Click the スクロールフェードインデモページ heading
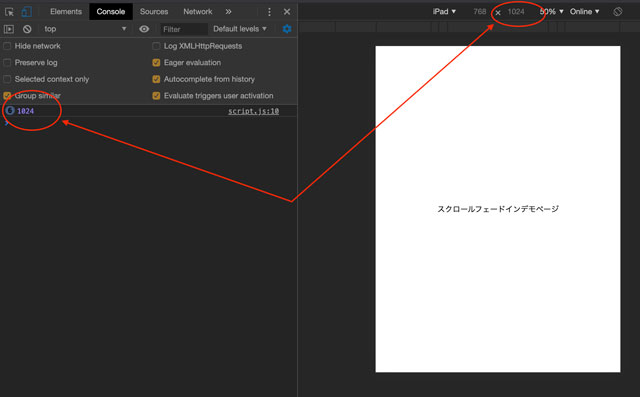Viewport: 640px width, 397px height. (x=498, y=209)
